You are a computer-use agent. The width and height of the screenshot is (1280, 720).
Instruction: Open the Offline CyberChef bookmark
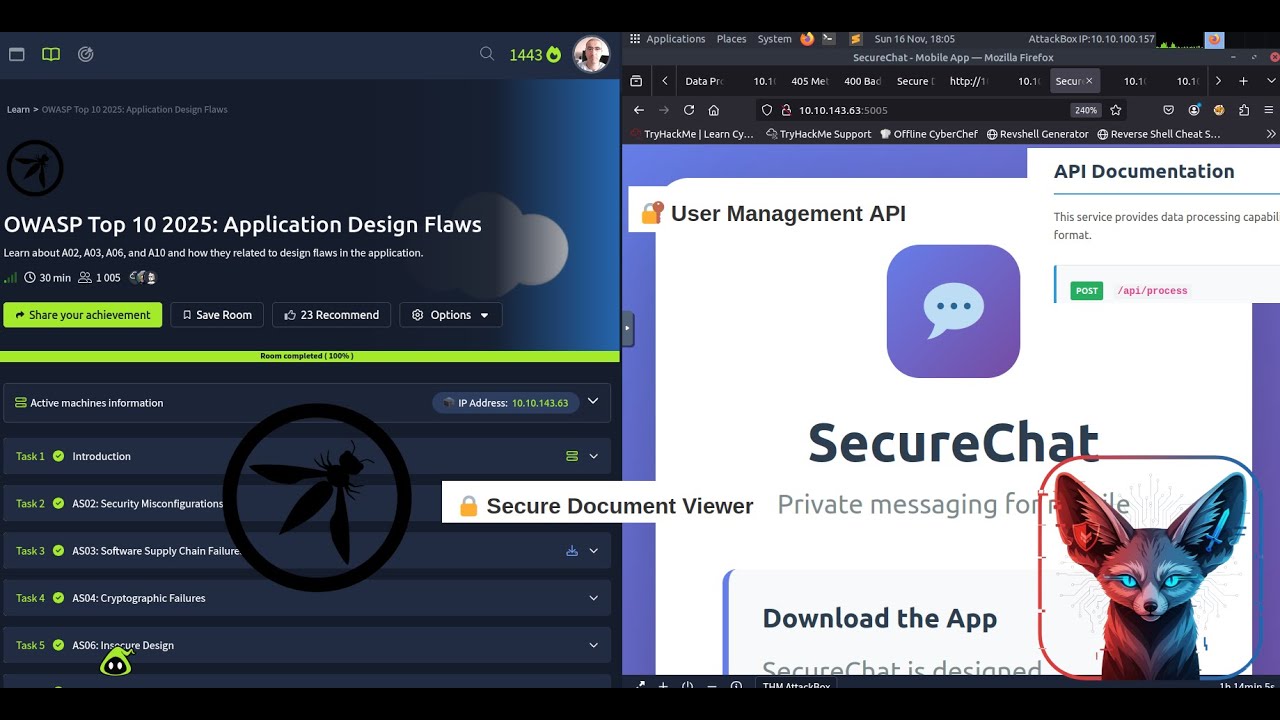click(929, 134)
